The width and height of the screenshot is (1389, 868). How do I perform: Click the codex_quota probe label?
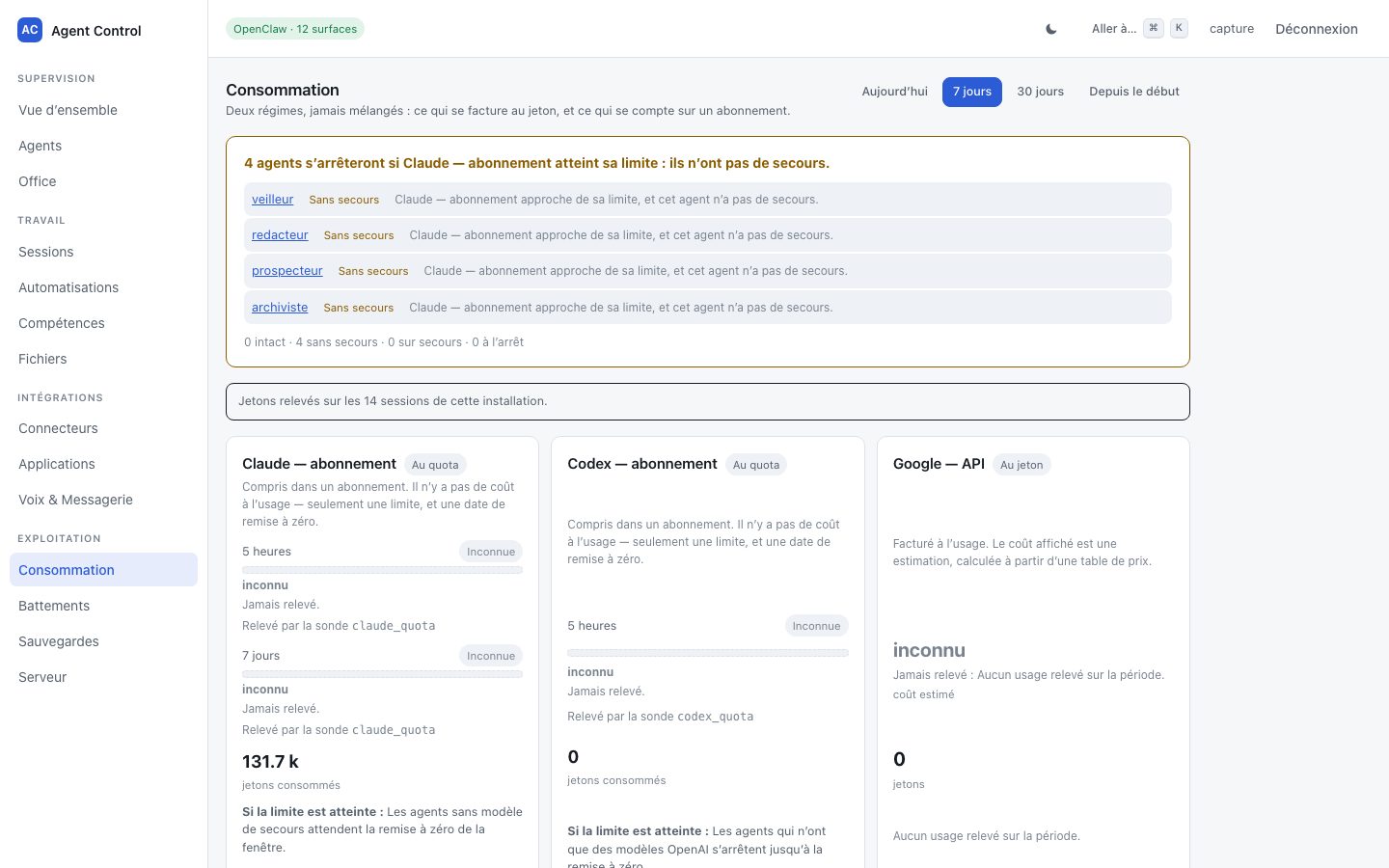[715, 717]
